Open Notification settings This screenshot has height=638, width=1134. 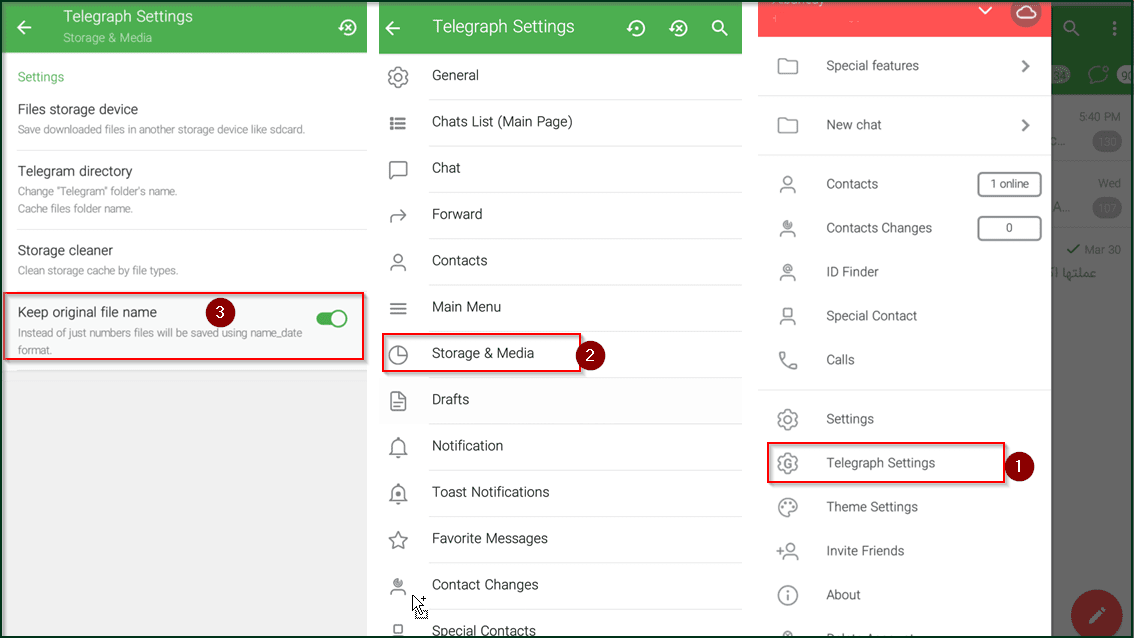pyautogui.click(x=560, y=446)
